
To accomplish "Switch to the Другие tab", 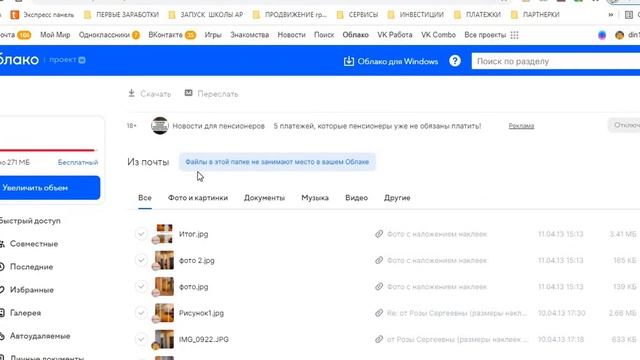I will [x=397, y=198].
